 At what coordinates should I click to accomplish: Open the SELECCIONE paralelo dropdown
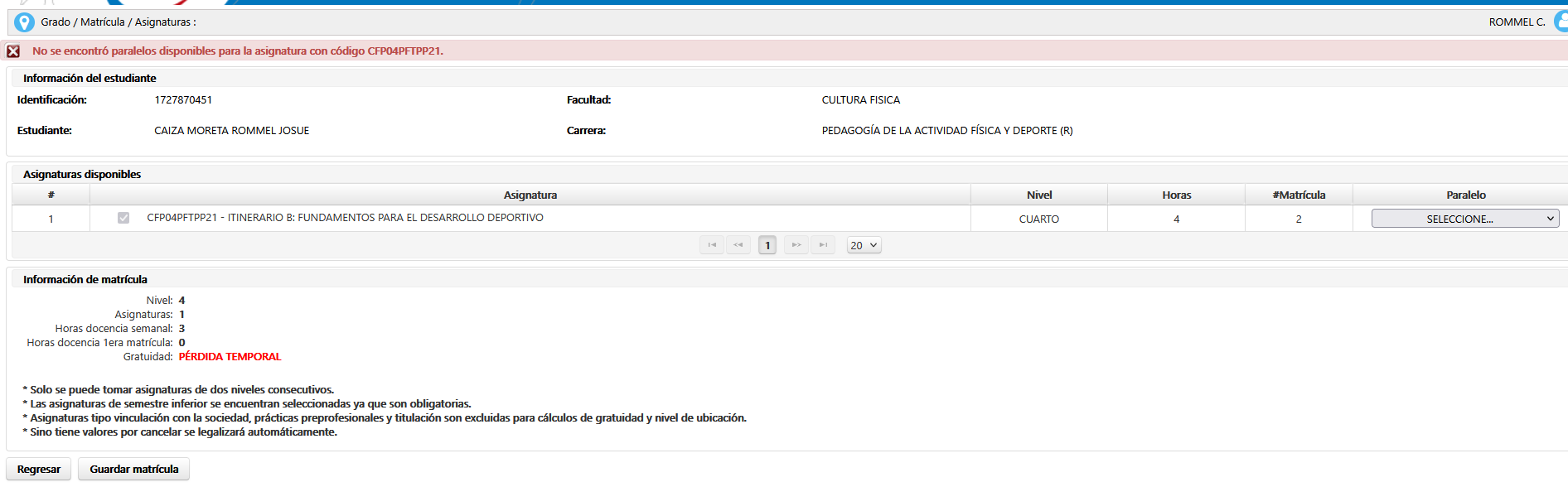[x=1465, y=219]
